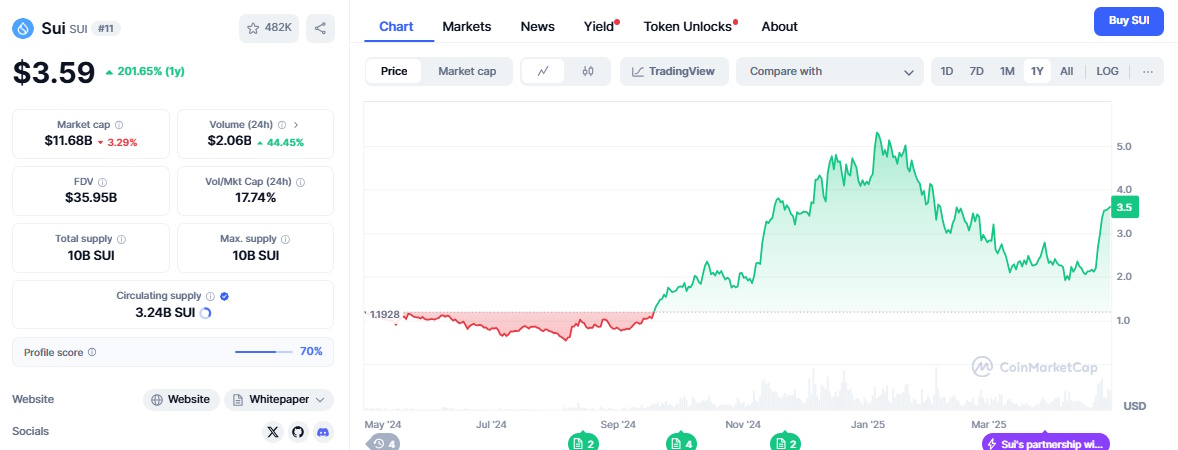Switch to the candlestick chart icon
Viewport: 1178px width, 450px height.
point(588,71)
